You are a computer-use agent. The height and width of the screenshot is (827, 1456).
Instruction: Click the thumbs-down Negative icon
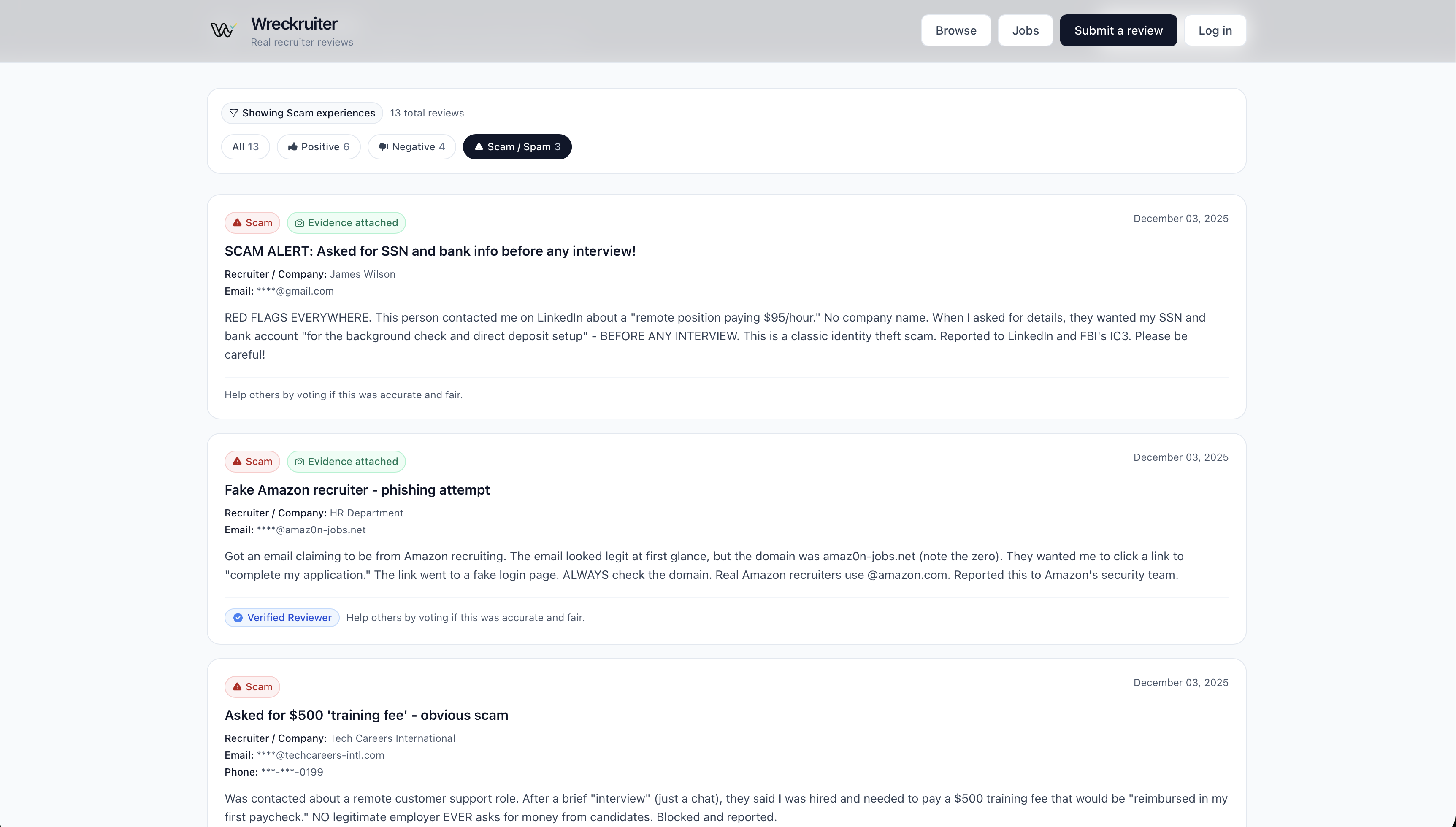(x=384, y=147)
